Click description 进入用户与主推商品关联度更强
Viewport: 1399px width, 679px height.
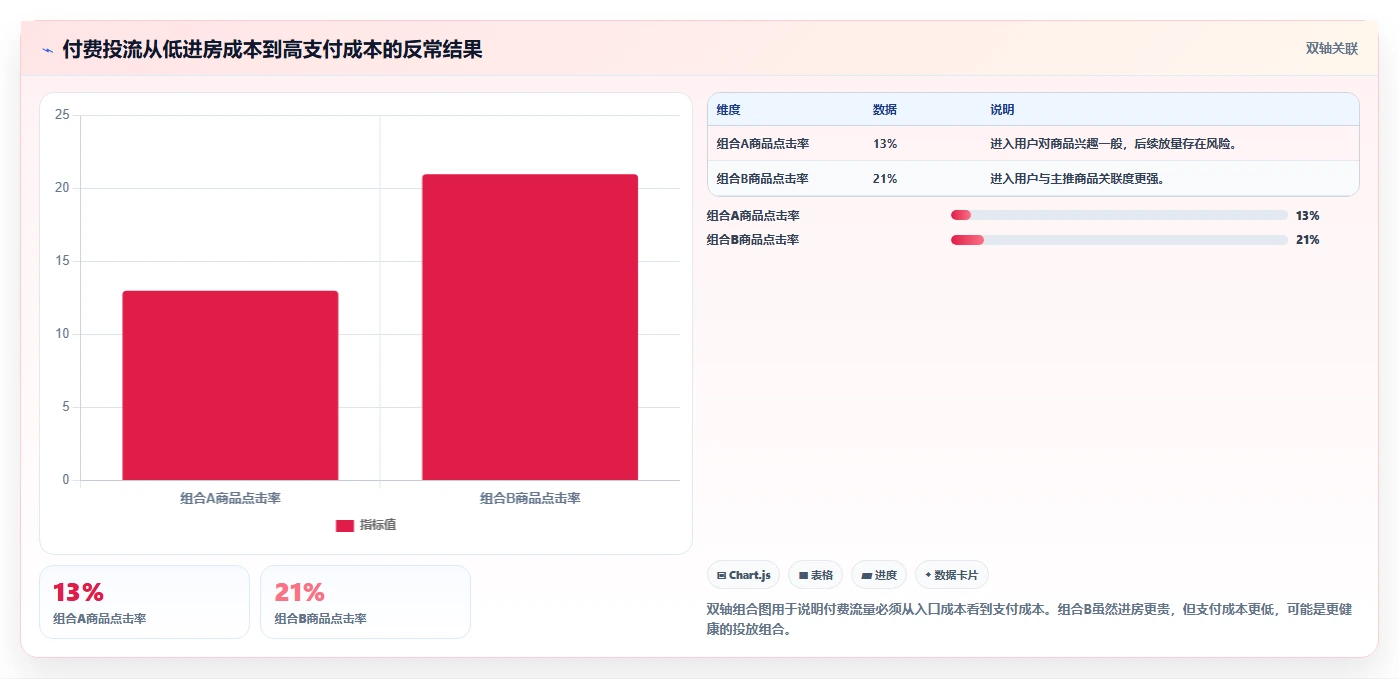pyautogui.click(x=1077, y=178)
